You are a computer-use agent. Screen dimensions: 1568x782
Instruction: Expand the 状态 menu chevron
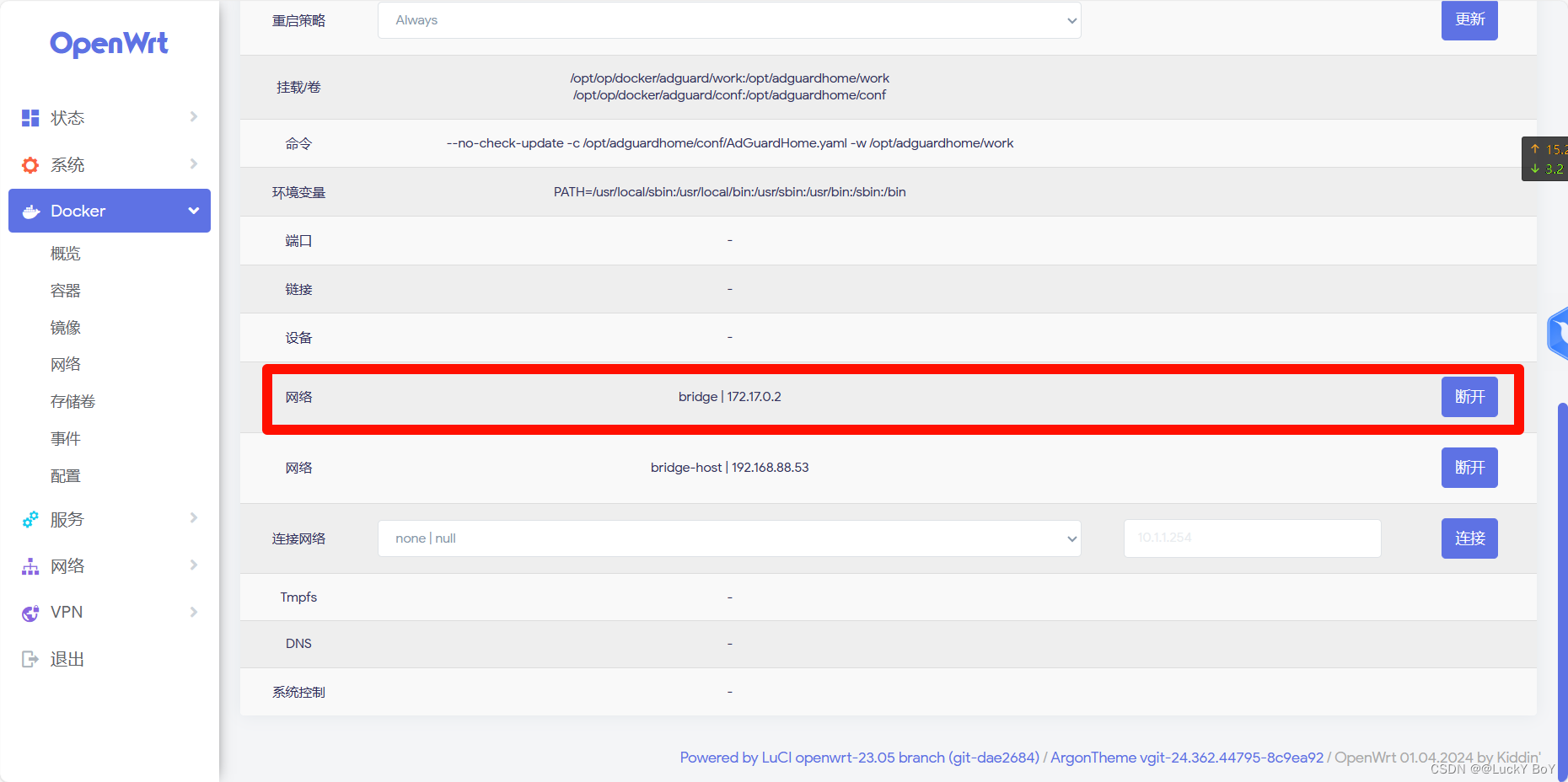tap(194, 117)
